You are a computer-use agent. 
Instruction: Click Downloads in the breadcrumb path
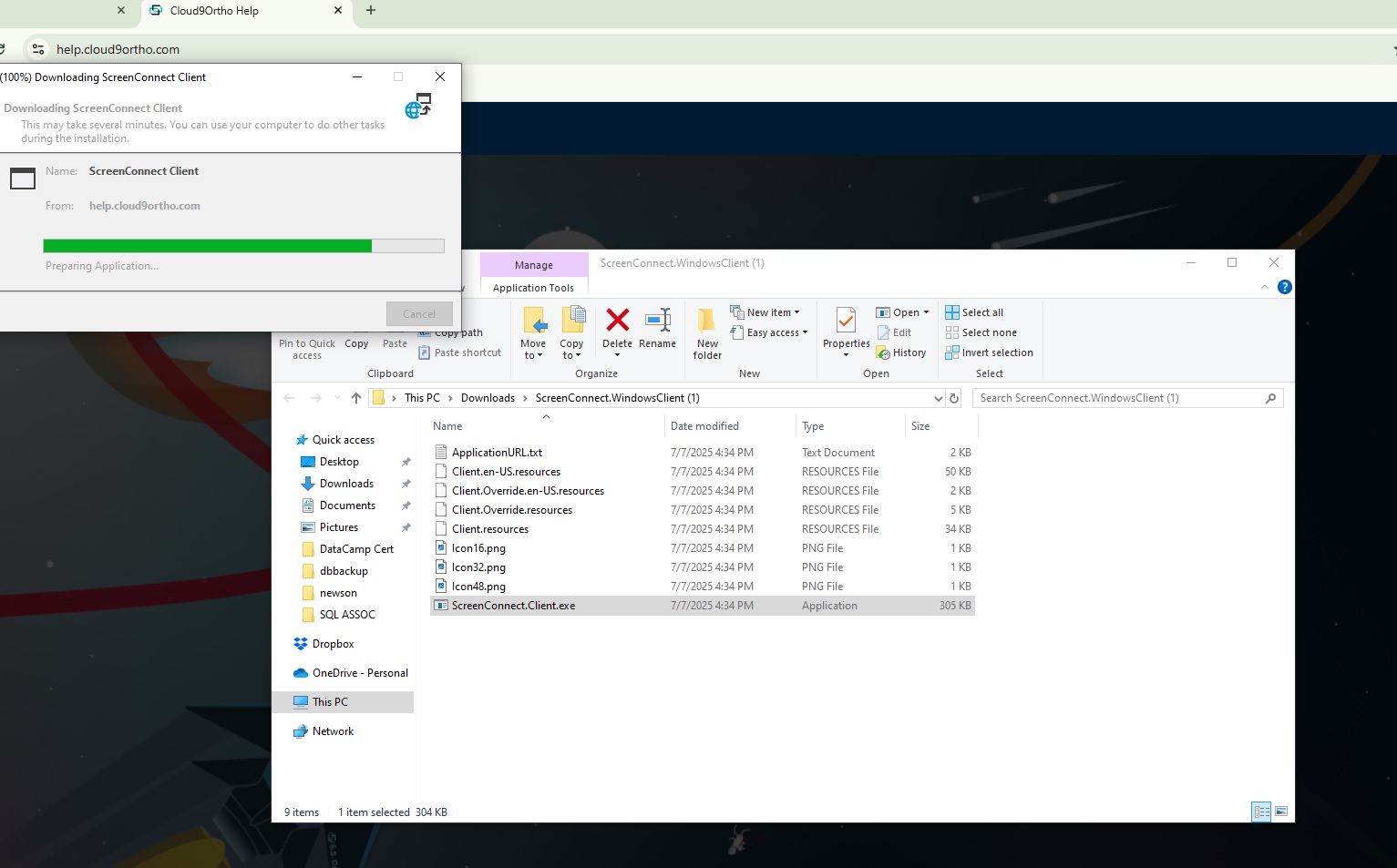(x=488, y=398)
